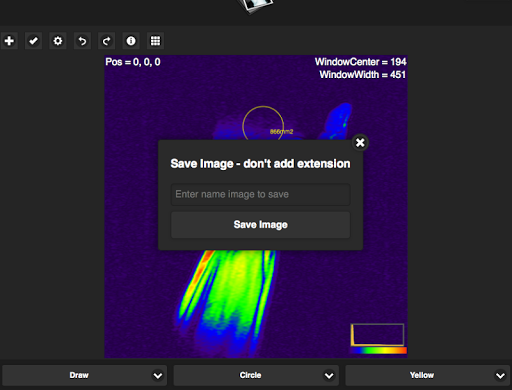The image size is (512, 390).
Task: Click the photo stack logo at top
Action: [x=256, y=6]
